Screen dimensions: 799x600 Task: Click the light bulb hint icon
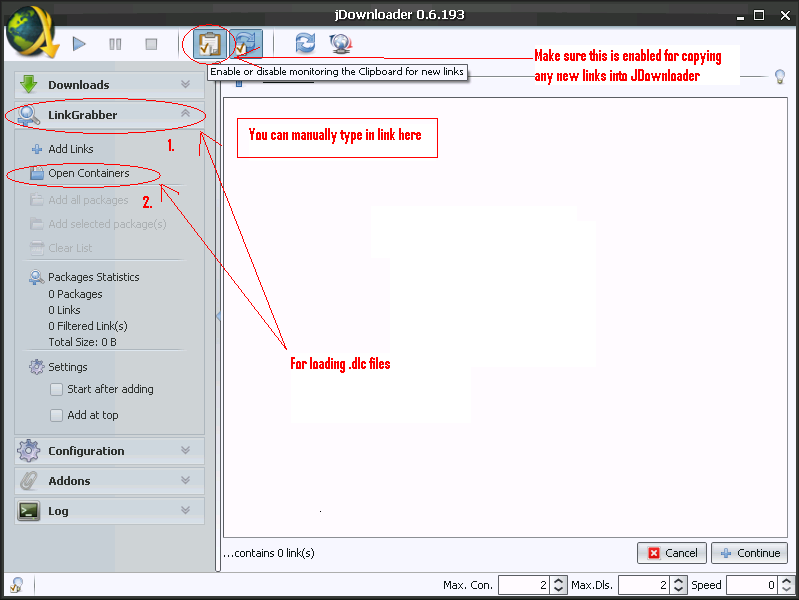click(780, 76)
